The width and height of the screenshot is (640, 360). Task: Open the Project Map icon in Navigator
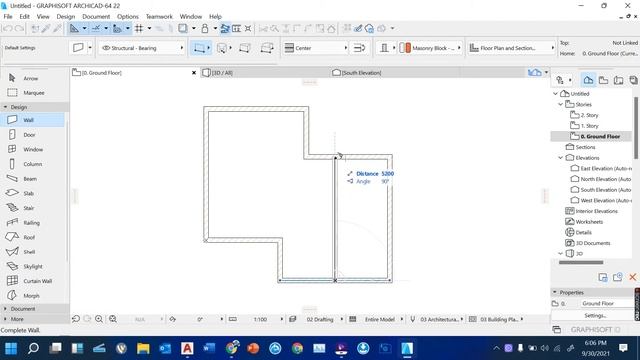pos(588,80)
